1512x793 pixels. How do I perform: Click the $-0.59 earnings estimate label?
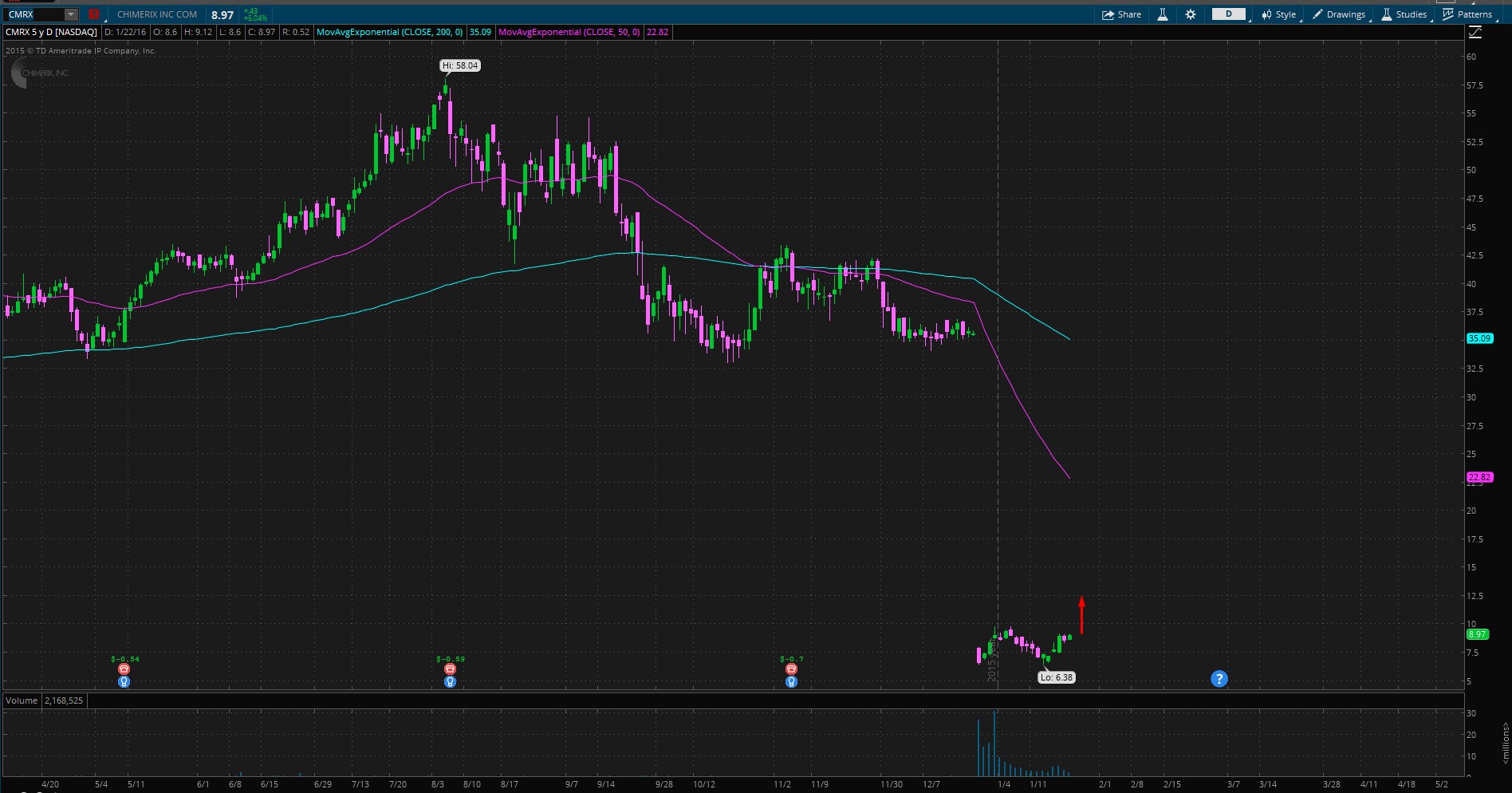(451, 659)
